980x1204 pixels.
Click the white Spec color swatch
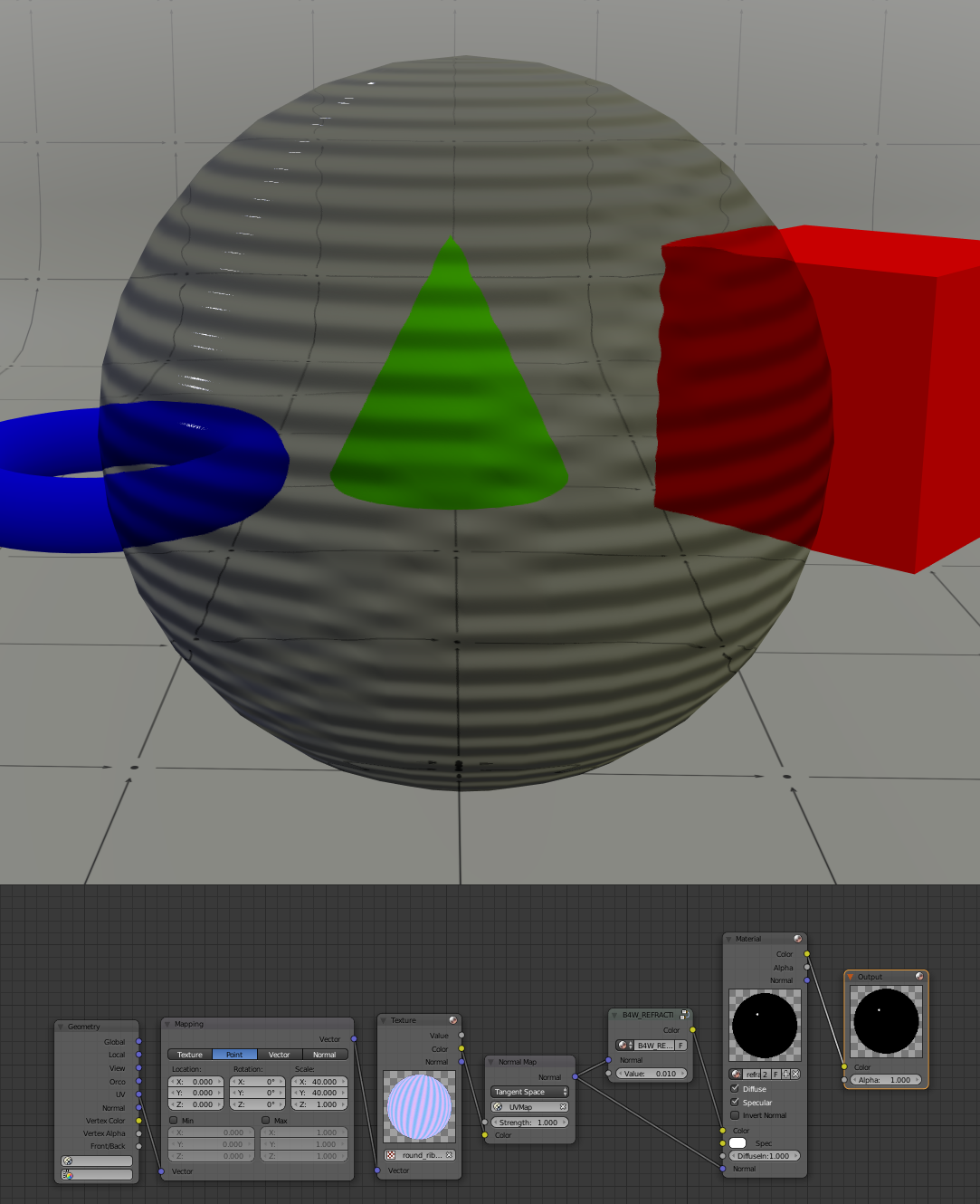[x=737, y=1143]
